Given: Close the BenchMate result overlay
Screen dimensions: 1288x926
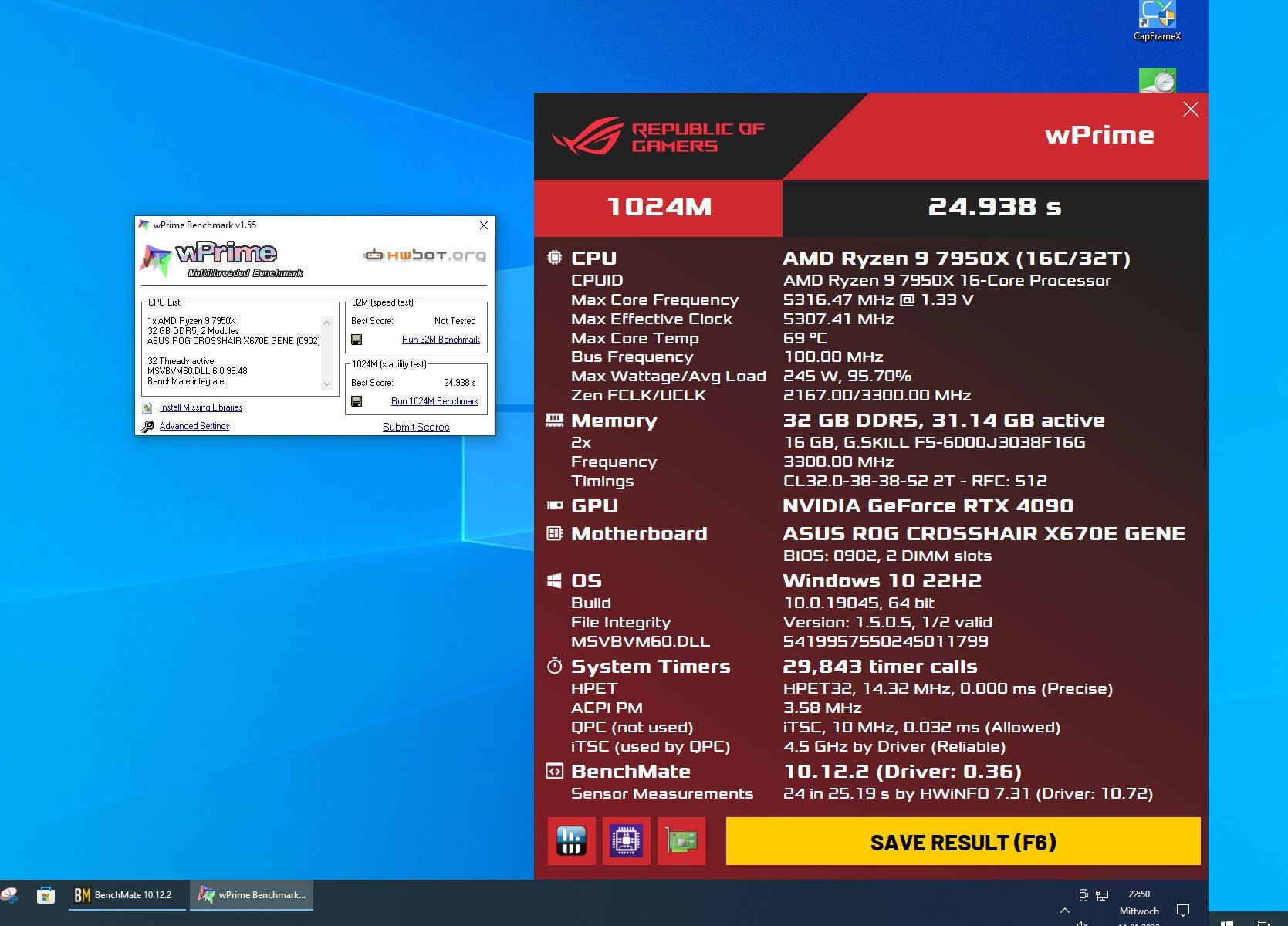Looking at the screenshot, I should click(x=1191, y=110).
